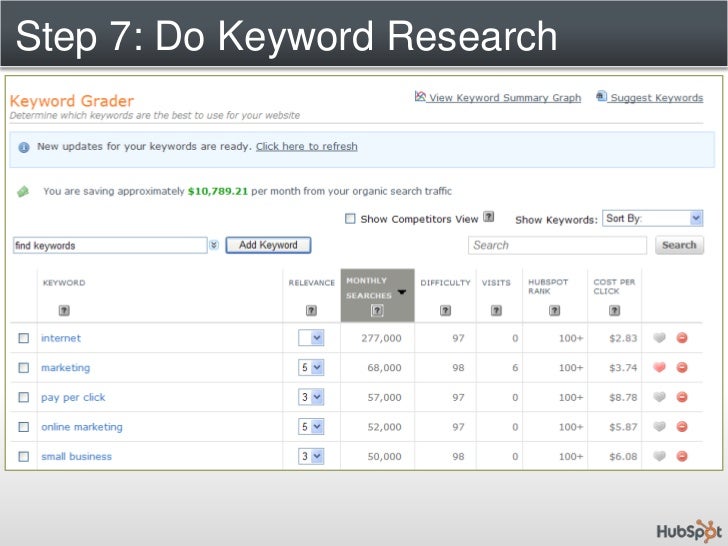Favorite the internet keyword with heart icon
The width and height of the screenshot is (728, 546).
coord(659,338)
